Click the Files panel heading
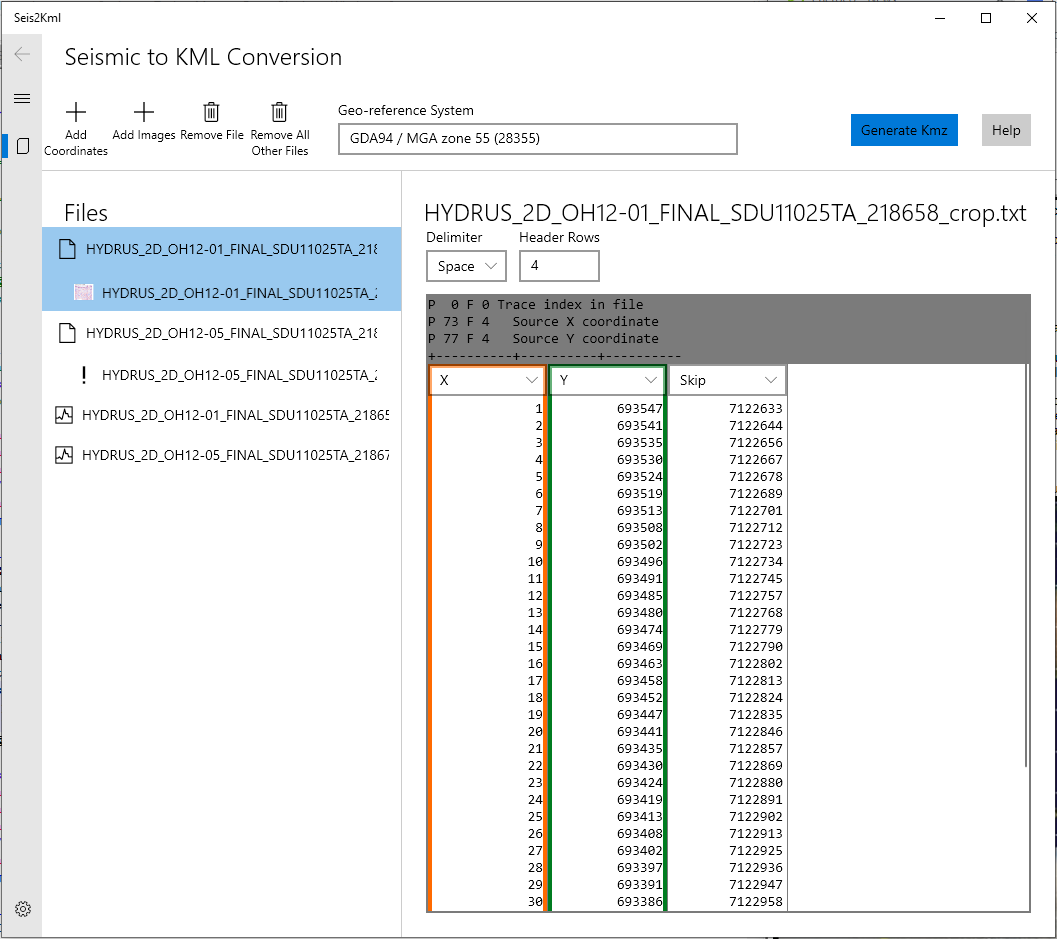 coord(86,213)
